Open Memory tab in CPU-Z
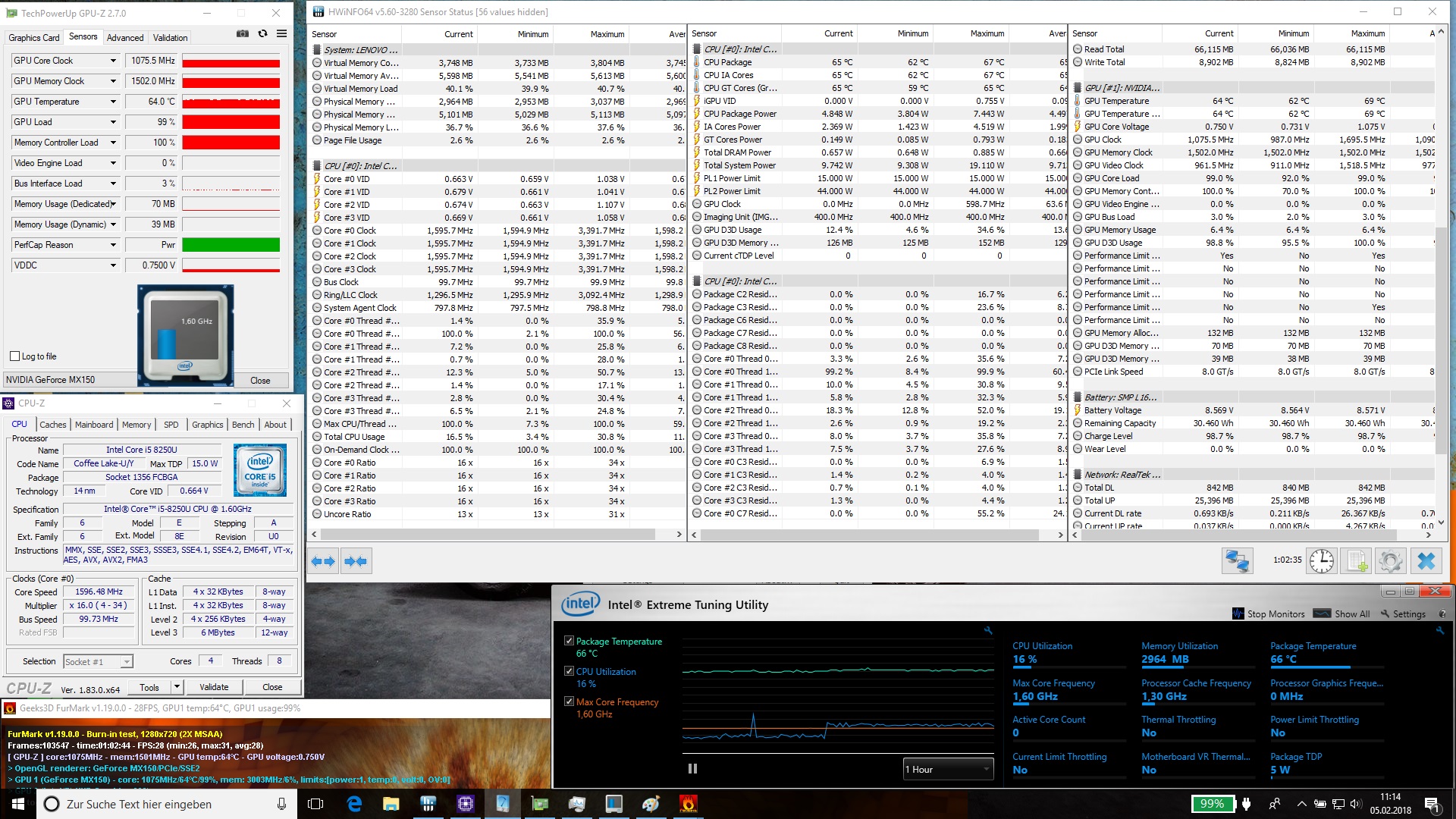 click(x=136, y=425)
